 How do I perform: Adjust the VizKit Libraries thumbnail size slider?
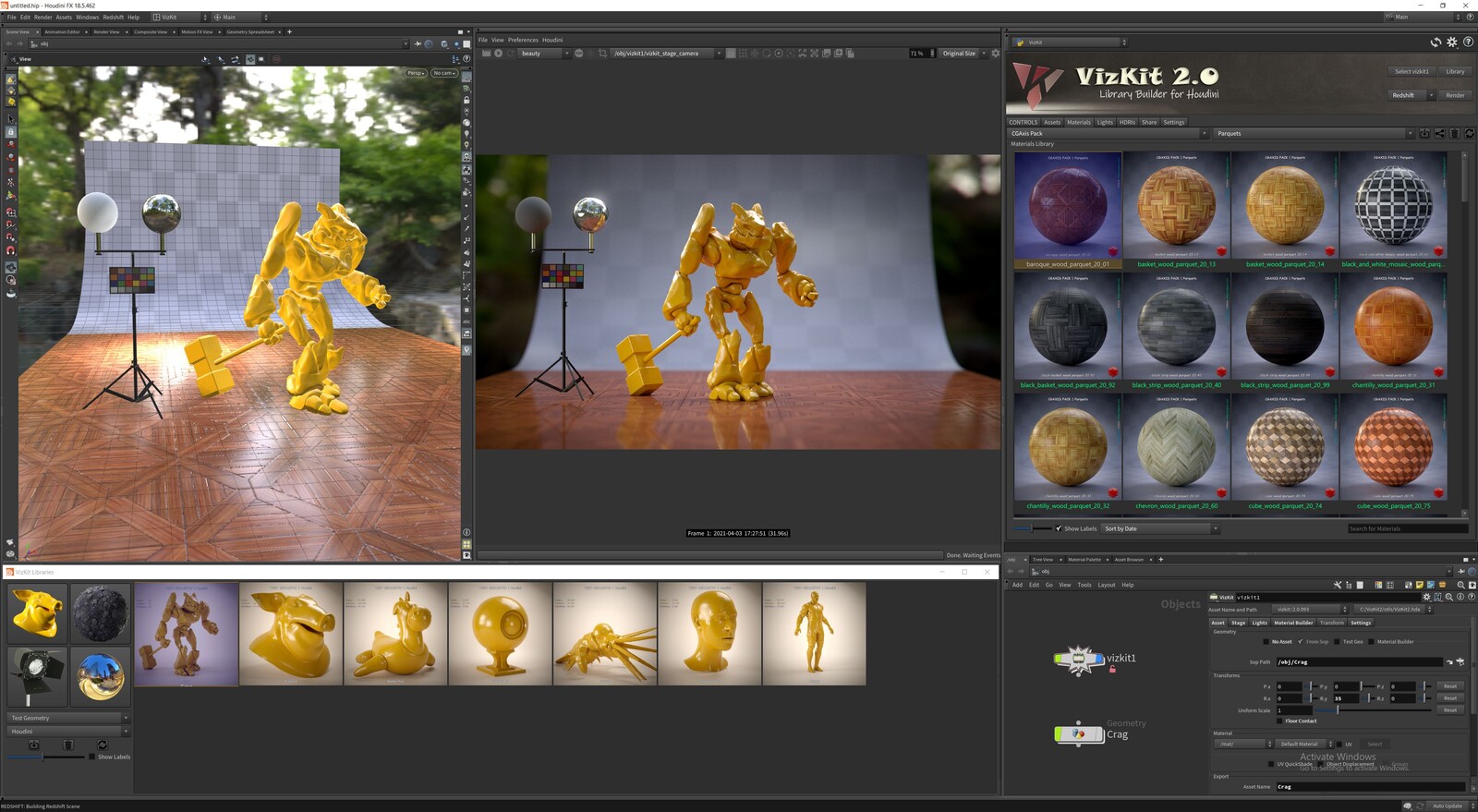click(45, 757)
